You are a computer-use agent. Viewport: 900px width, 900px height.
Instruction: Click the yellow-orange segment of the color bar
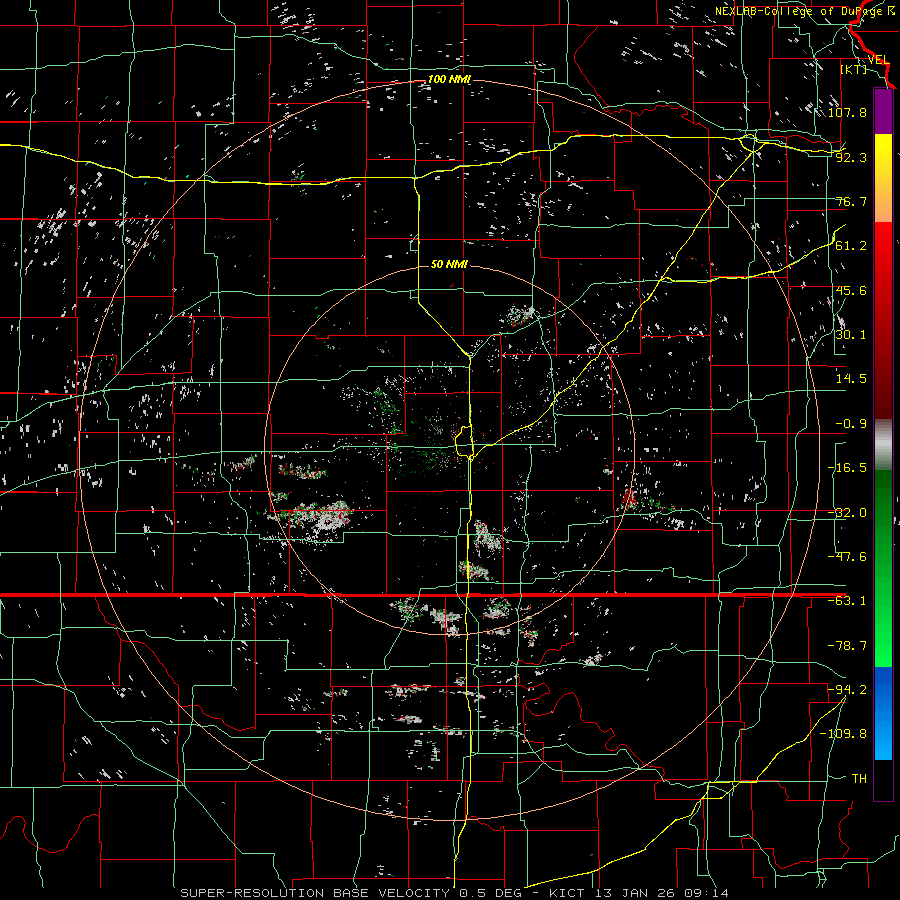[883, 178]
